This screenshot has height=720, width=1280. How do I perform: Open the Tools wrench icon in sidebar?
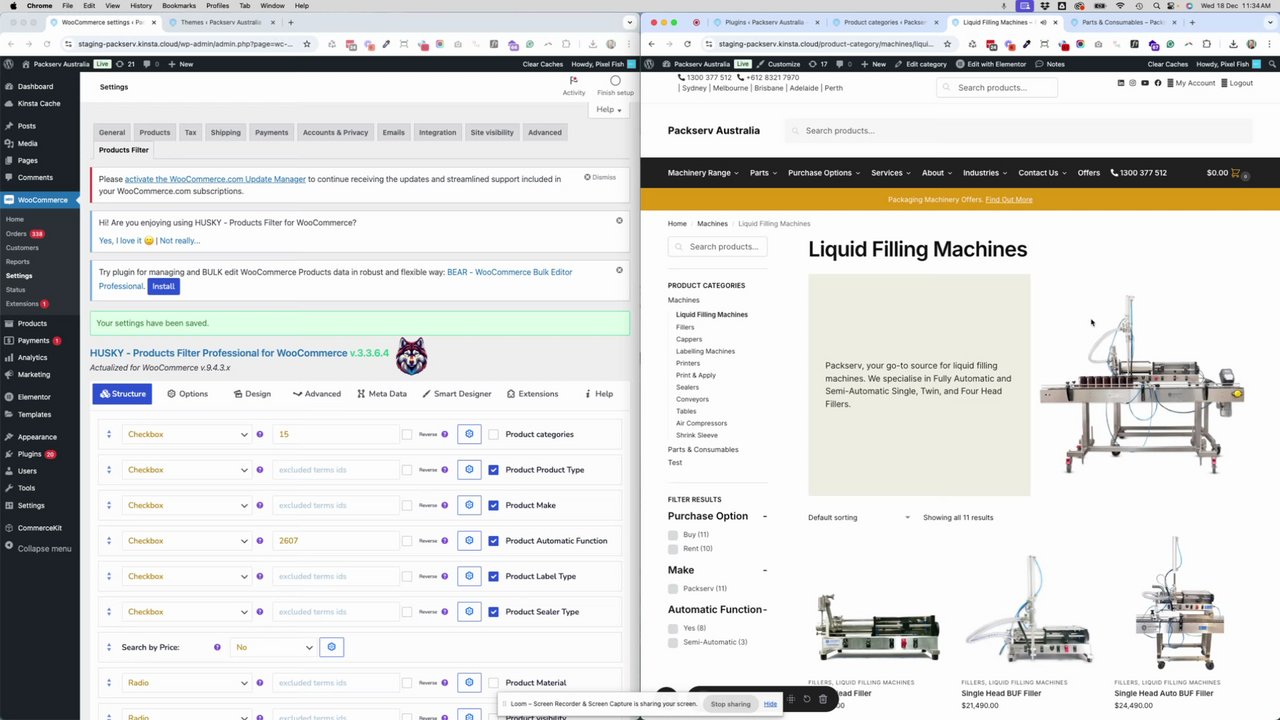[x=9, y=488]
